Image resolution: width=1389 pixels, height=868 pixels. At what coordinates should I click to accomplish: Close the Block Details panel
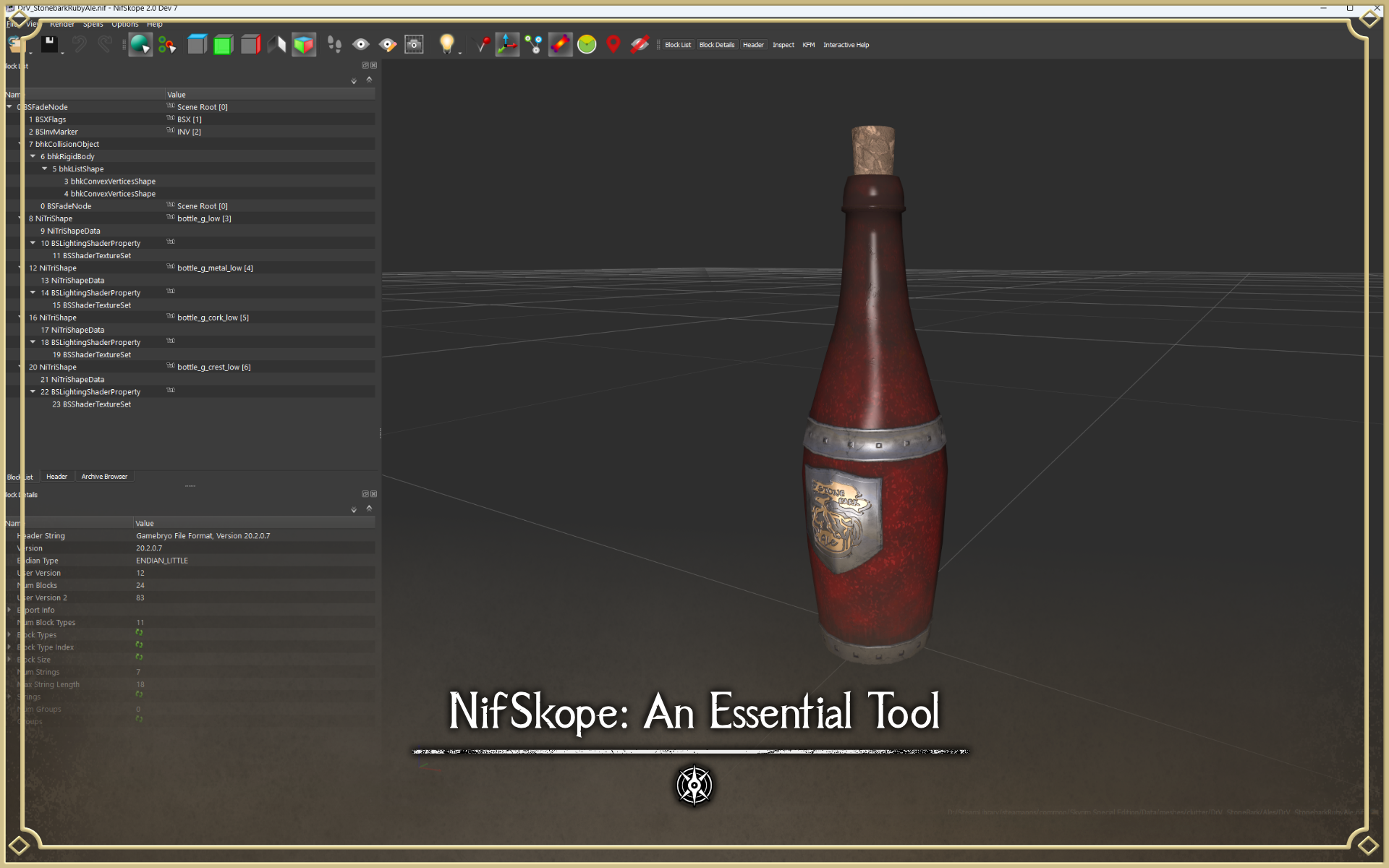point(374,494)
